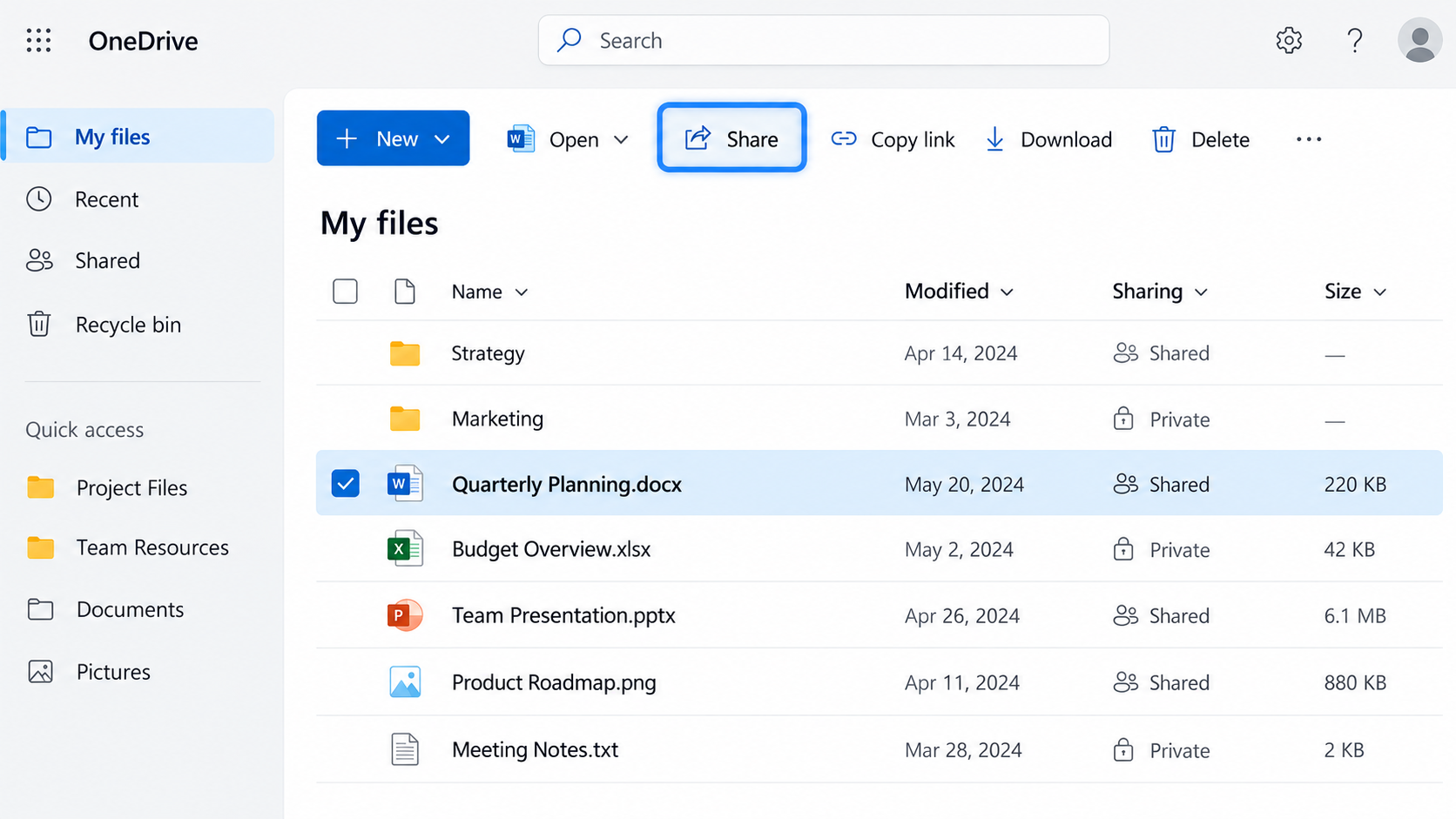Toggle the select all files checkbox
1456x819 pixels.
pyautogui.click(x=346, y=292)
